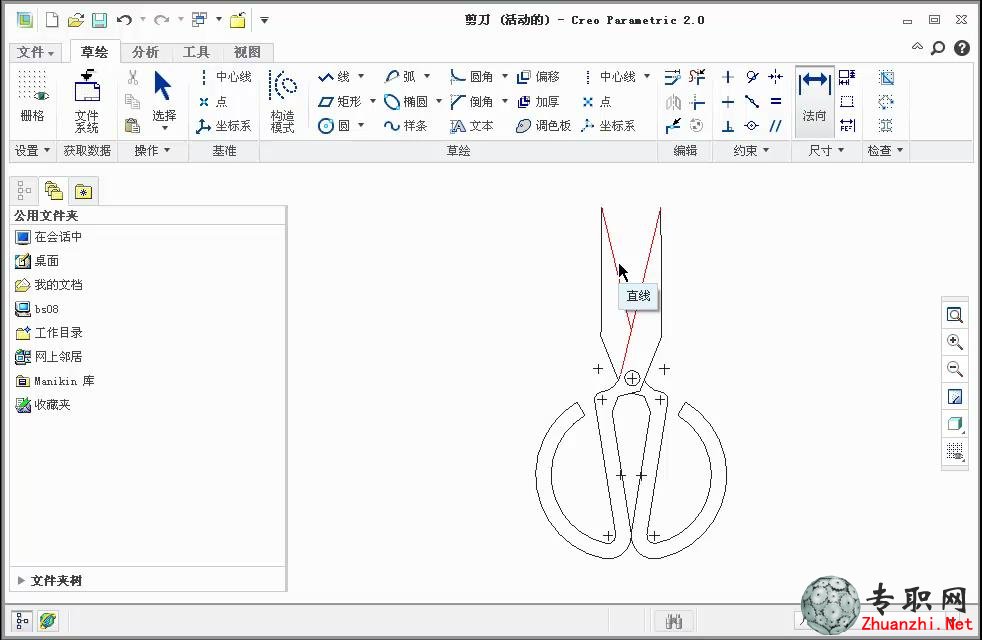Undo the last sketch action
The height and width of the screenshot is (640, 982).
pos(124,20)
